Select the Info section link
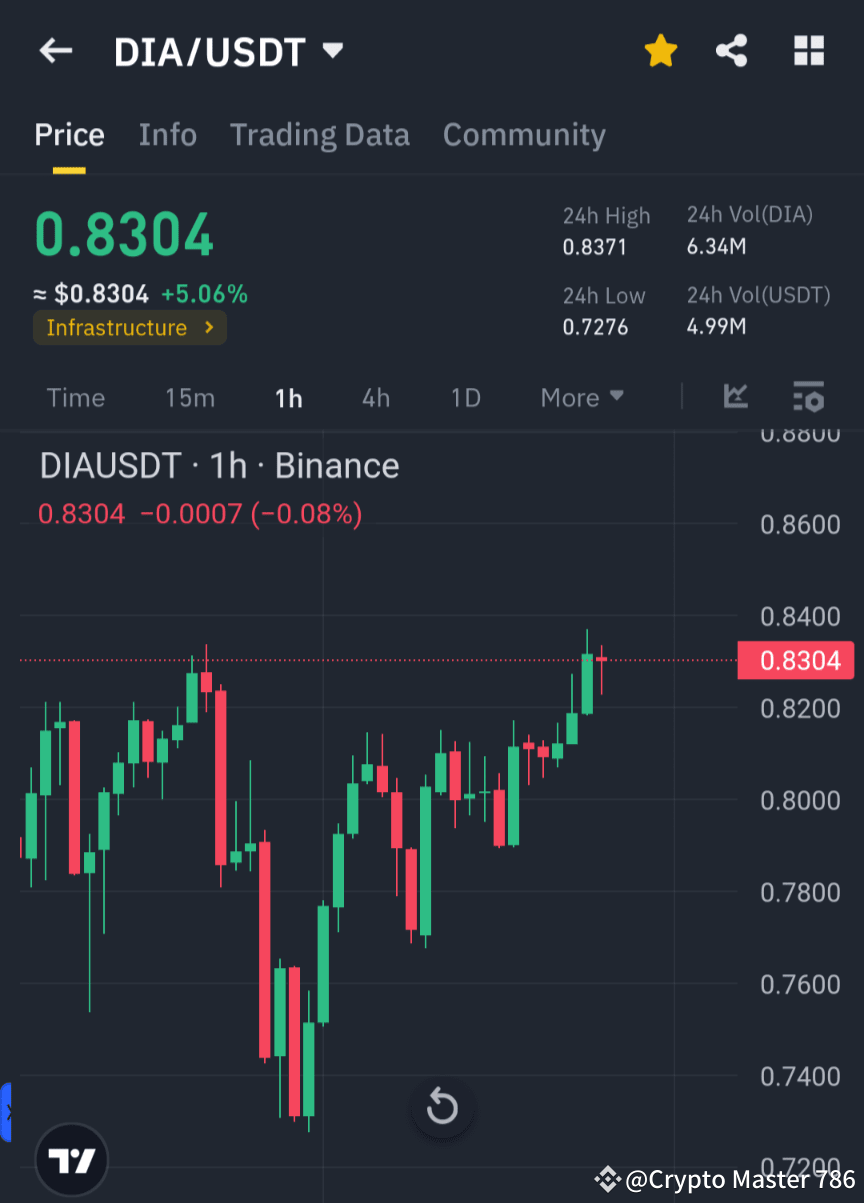Image resolution: width=864 pixels, height=1203 pixels. (167, 134)
